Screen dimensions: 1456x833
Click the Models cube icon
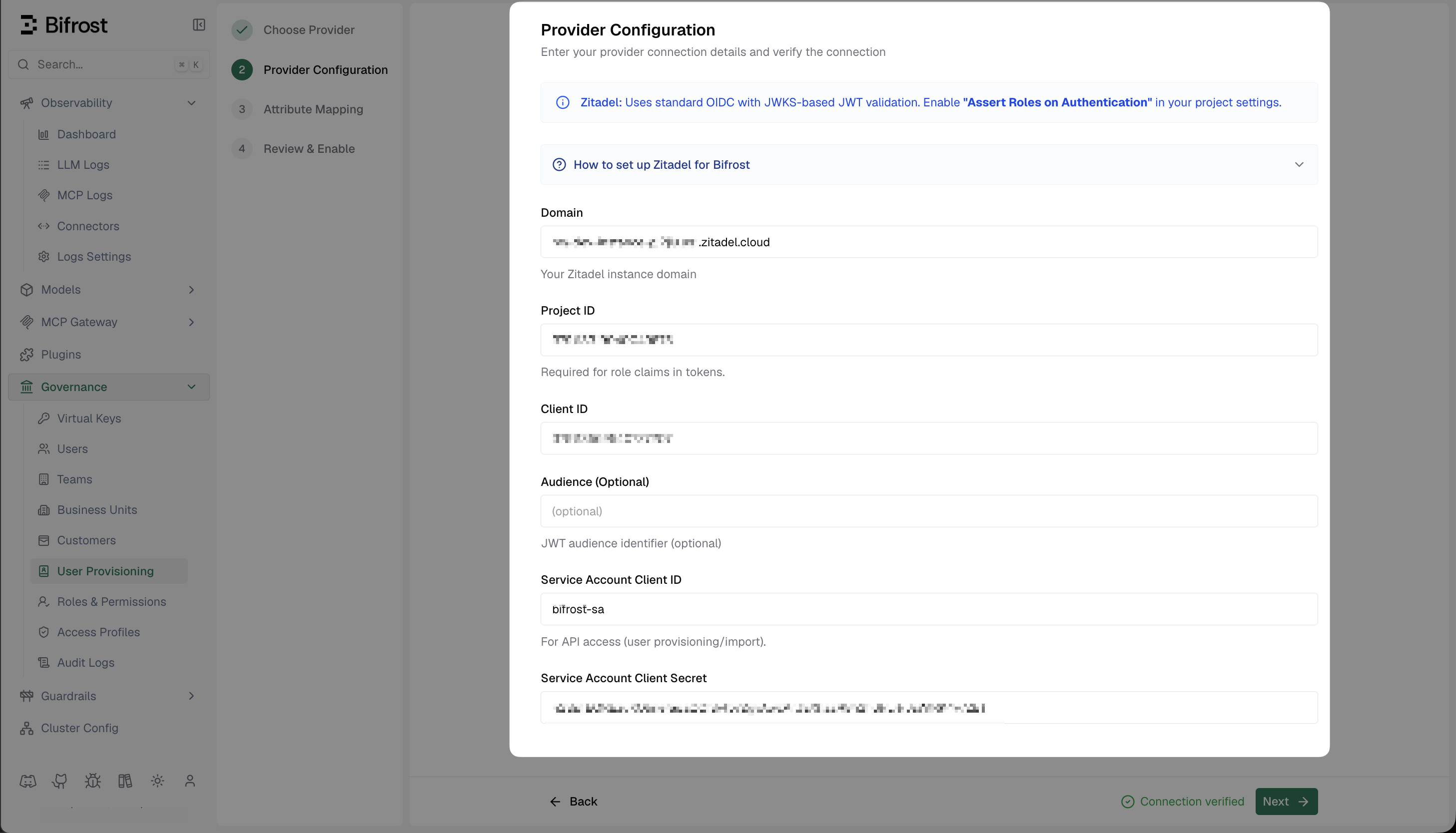click(26, 290)
